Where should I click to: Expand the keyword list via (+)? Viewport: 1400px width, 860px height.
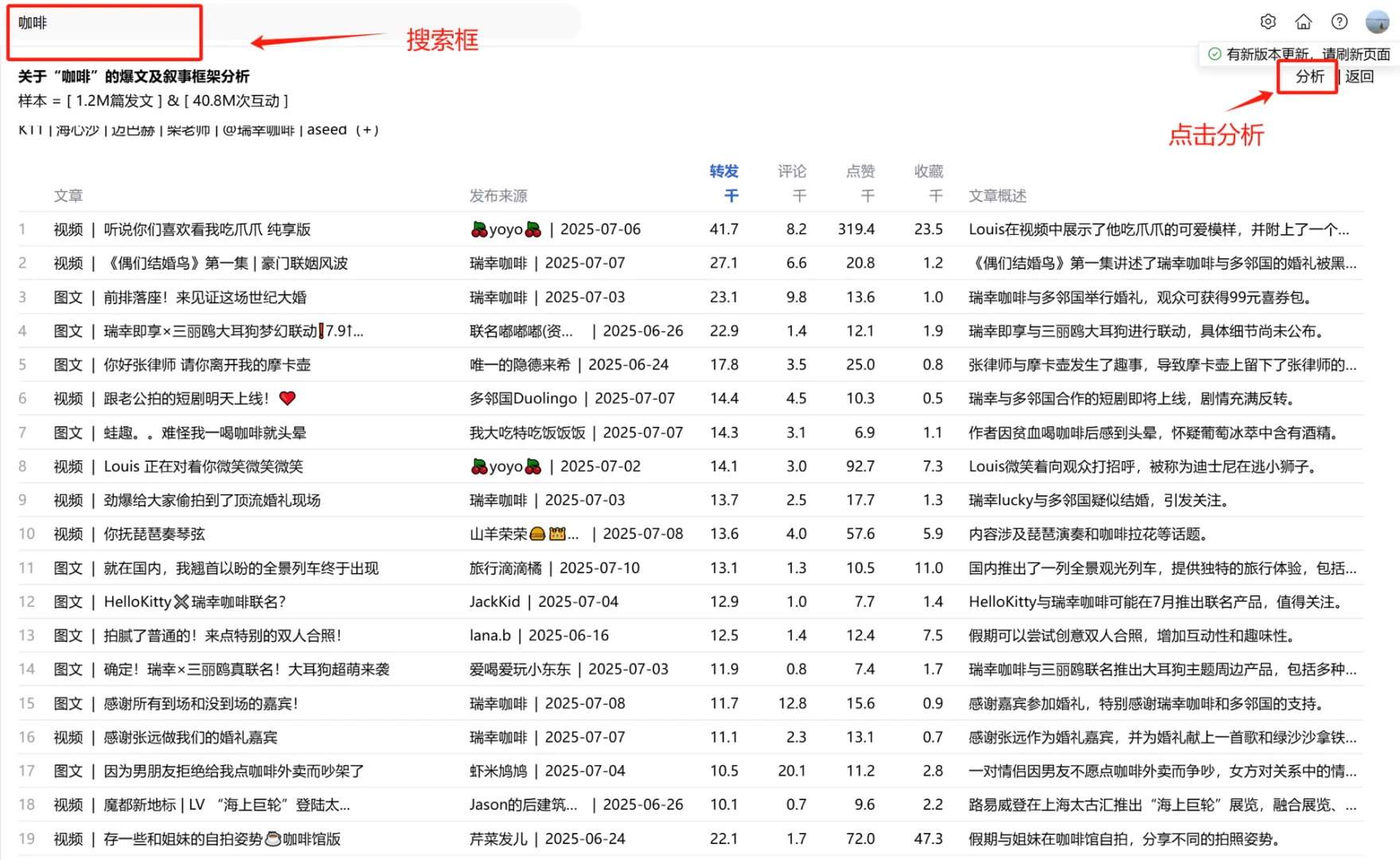pos(369,130)
